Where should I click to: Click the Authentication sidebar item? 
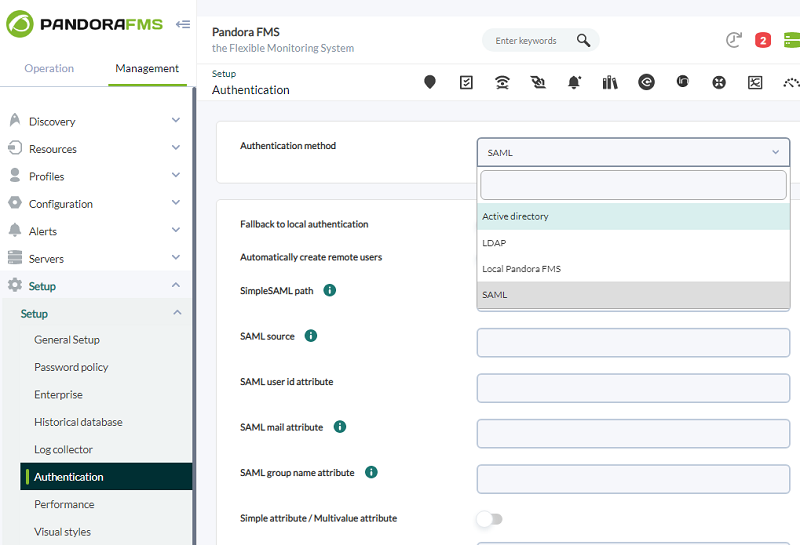coord(106,477)
